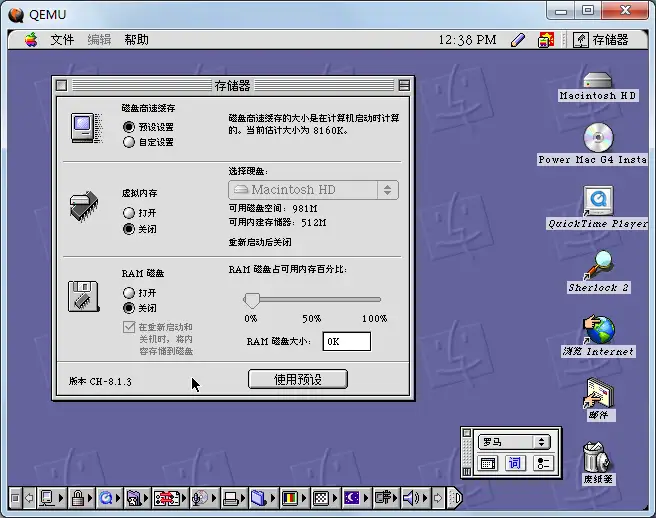Click the options list button in input palette
Screen dimensions: 656x518
tap(543, 463)
